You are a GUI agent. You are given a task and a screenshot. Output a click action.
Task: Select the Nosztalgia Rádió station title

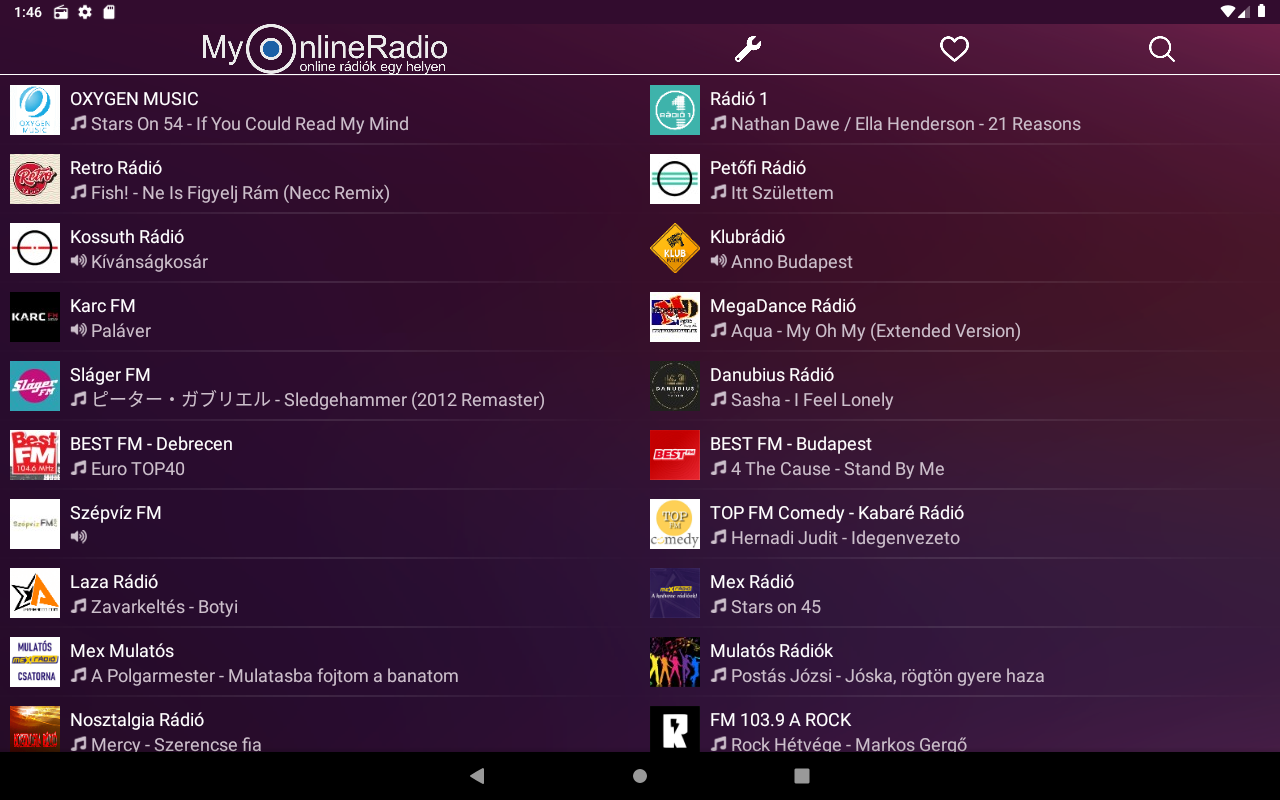(x=137, y=720)
